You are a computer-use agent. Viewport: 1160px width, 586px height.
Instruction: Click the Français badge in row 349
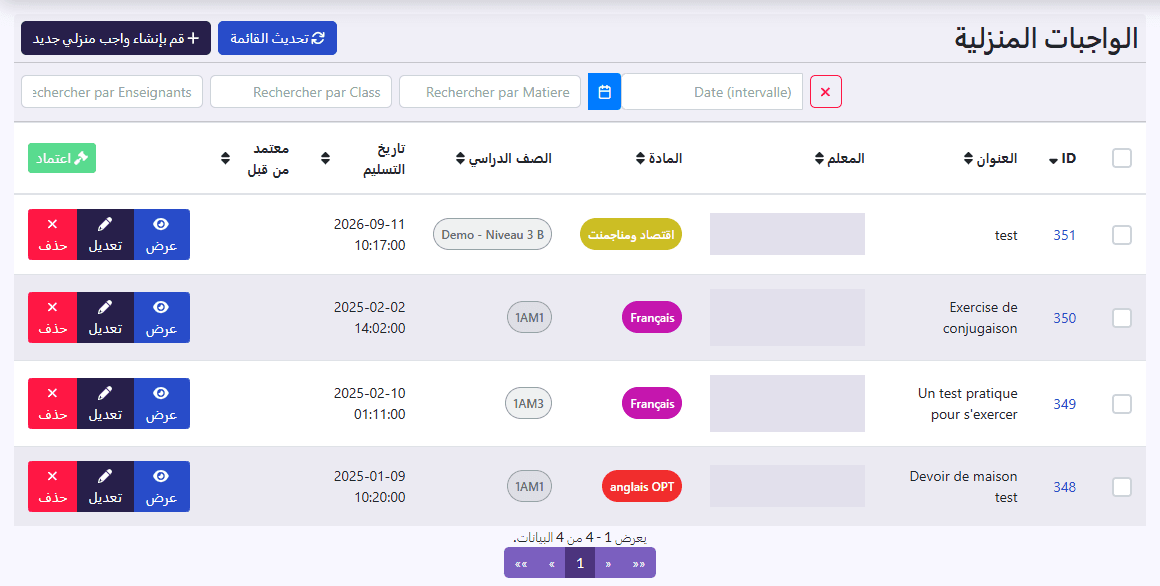(x=652, y=403)
